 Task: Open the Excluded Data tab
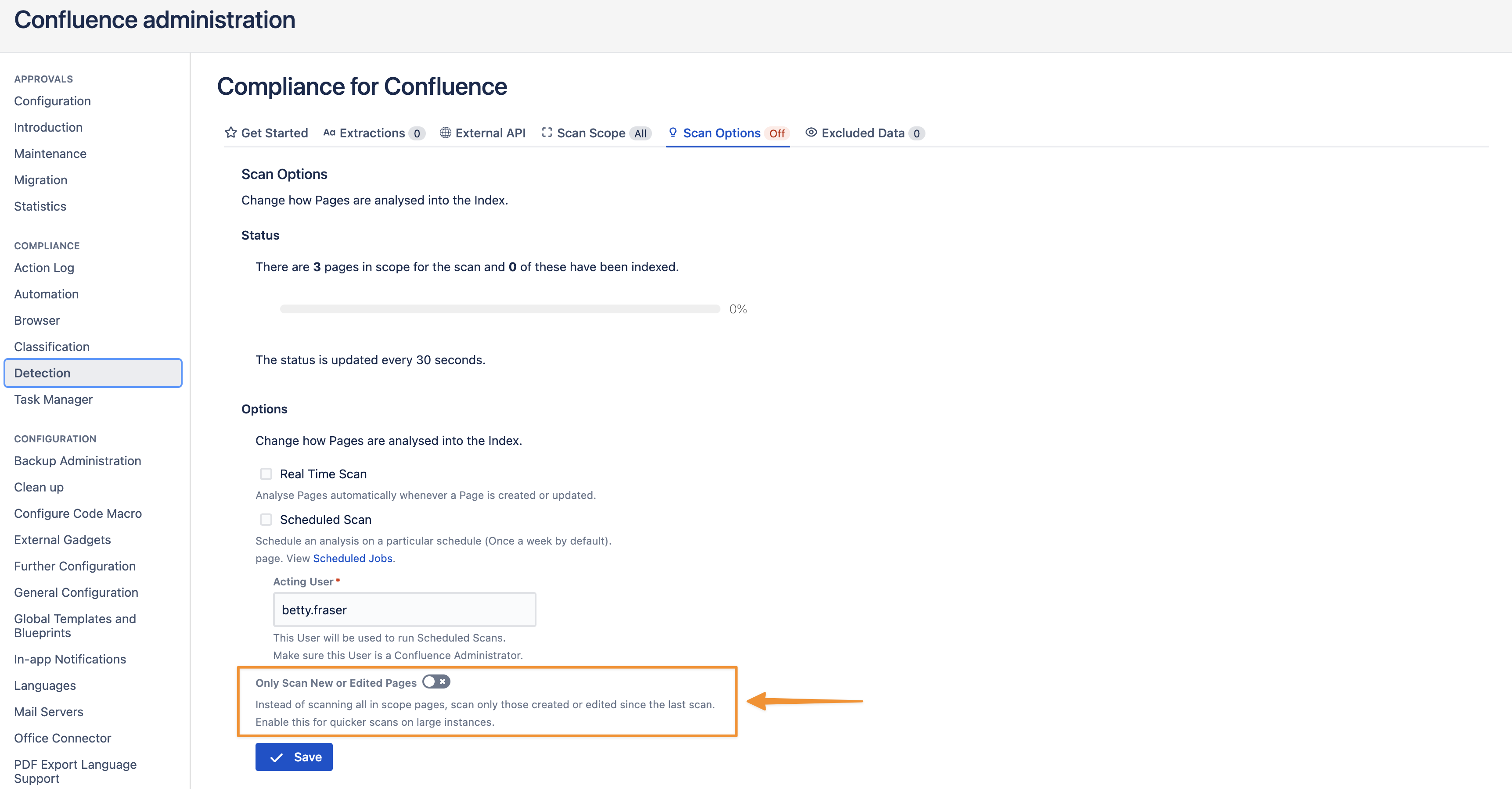coord(863,133)
